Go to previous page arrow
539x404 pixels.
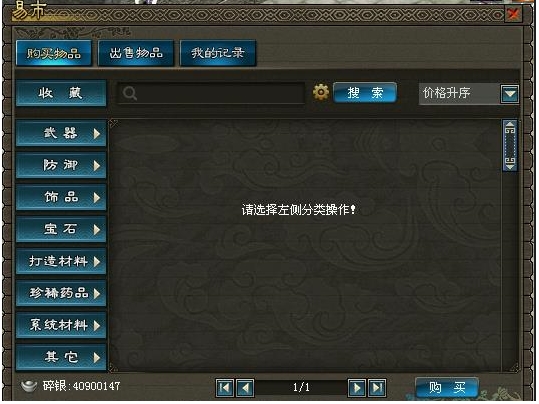pyautogui.click(x=245, y=388)
